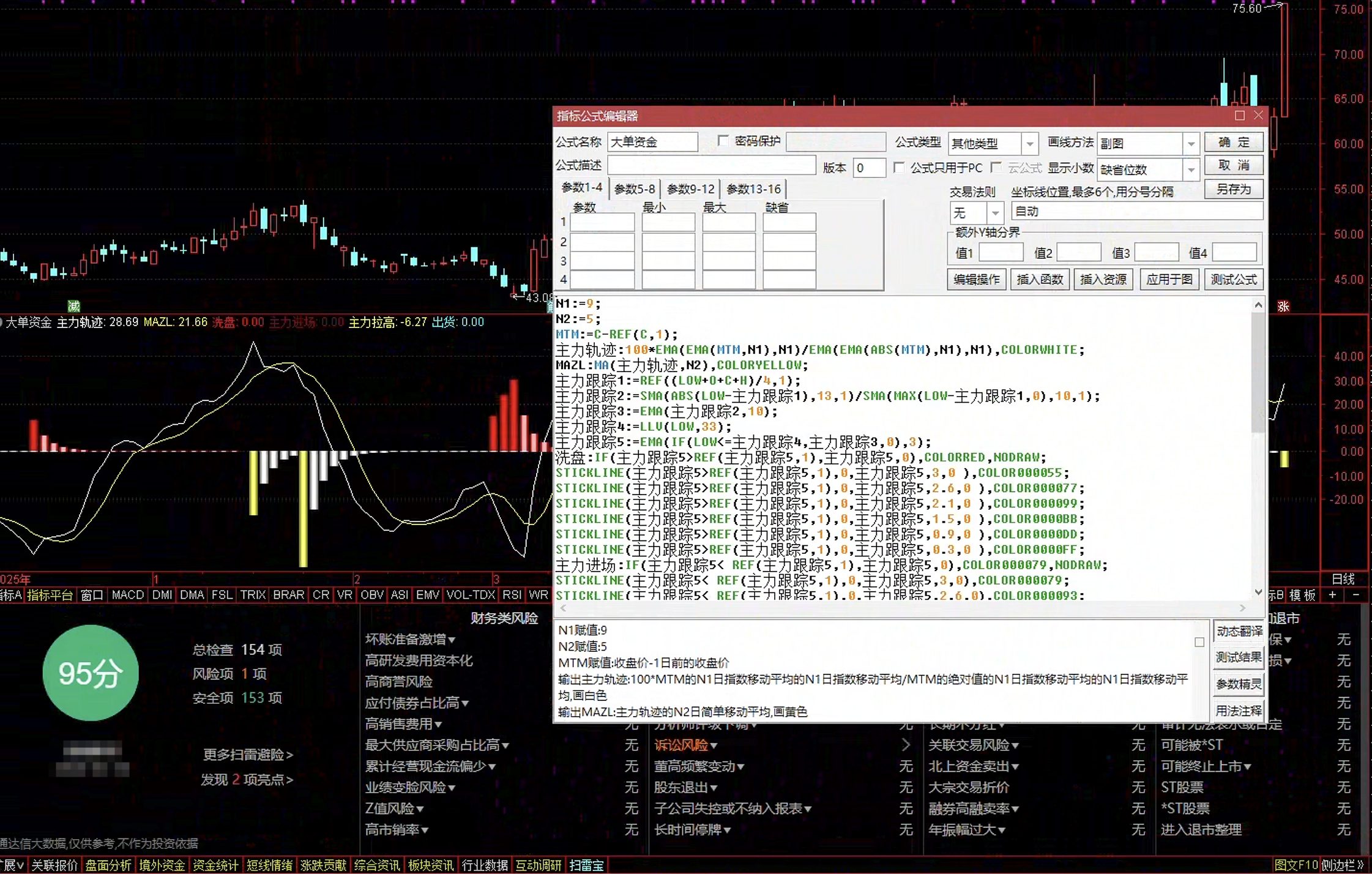Zoom in chart with plus button
The height and width of the screenshot is (874, 1372).
pyautogui.click(x=1333, y=594)
